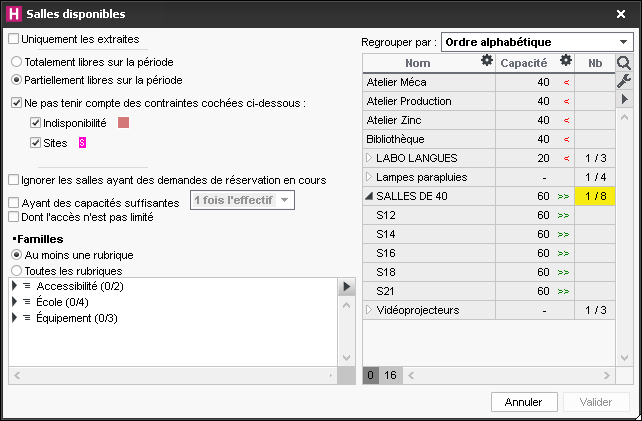Click Familles horizontal scroll left arrow

[x=17, y=376]
